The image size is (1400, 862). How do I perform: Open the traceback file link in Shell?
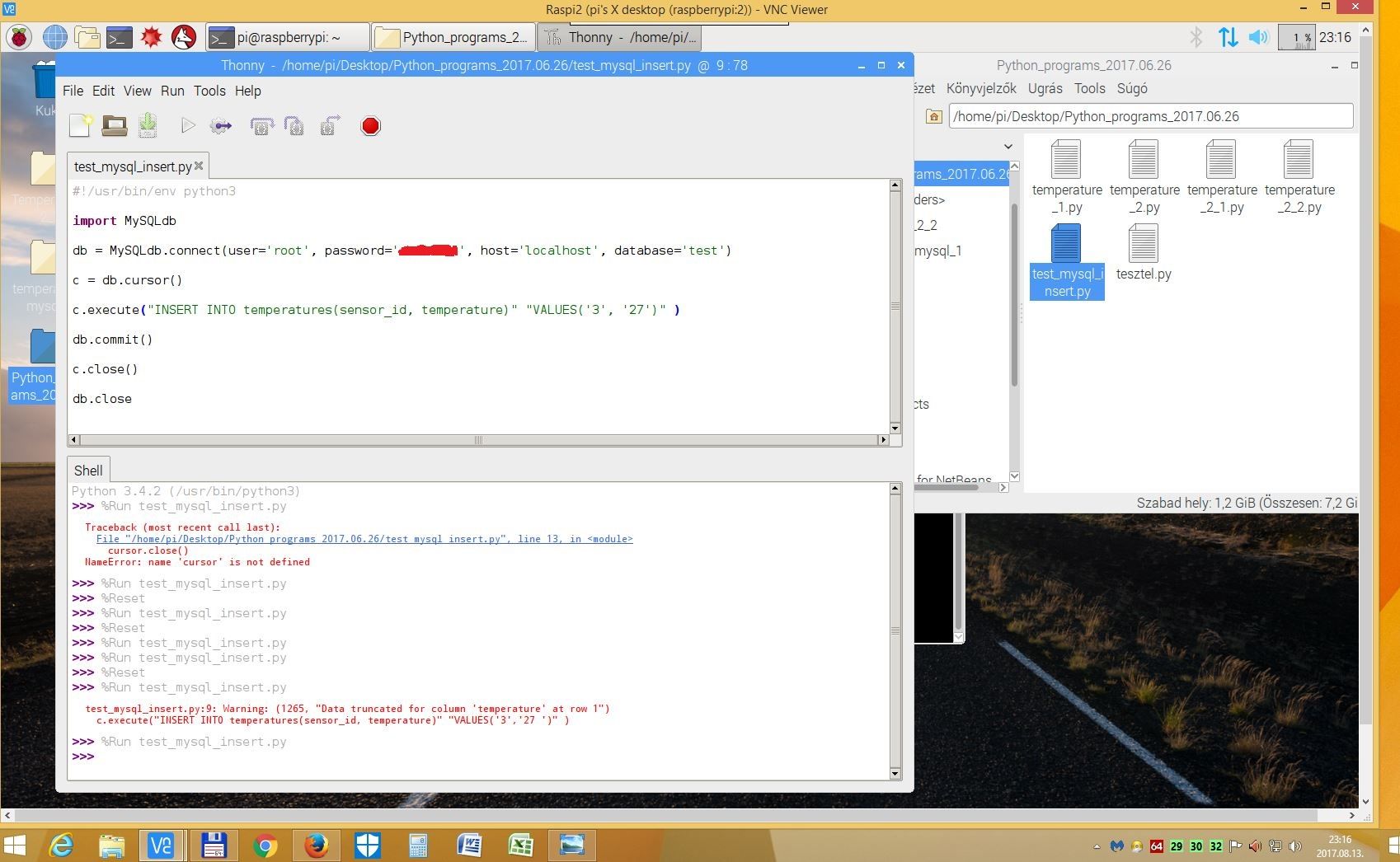[364, 539]
